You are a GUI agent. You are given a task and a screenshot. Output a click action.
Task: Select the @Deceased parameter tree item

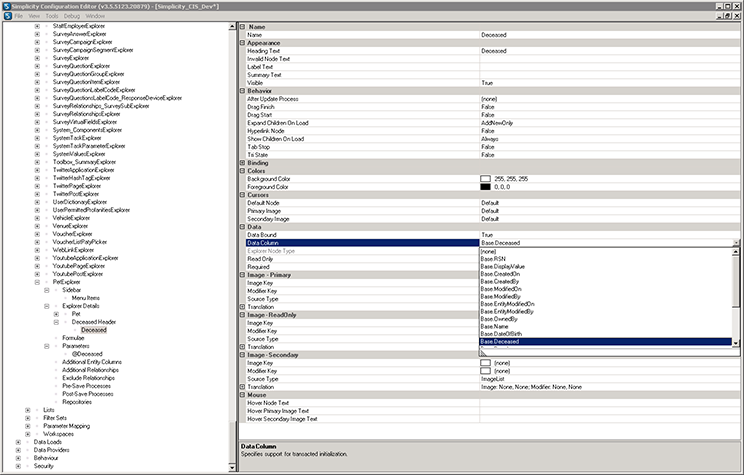pos(87,353)
